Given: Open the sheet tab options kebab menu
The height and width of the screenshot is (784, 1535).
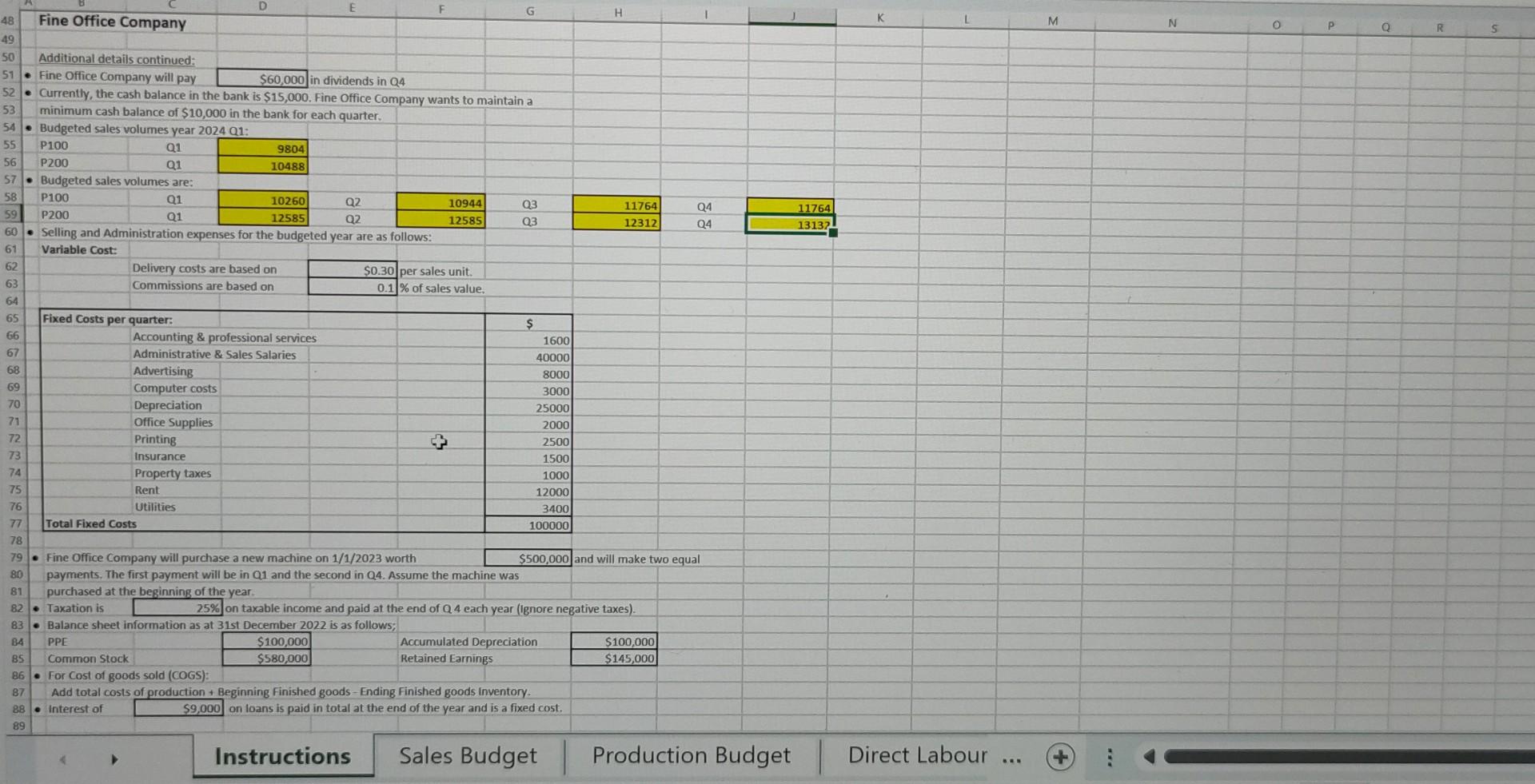Looking at the screenshot, I should pos(1110,756).
